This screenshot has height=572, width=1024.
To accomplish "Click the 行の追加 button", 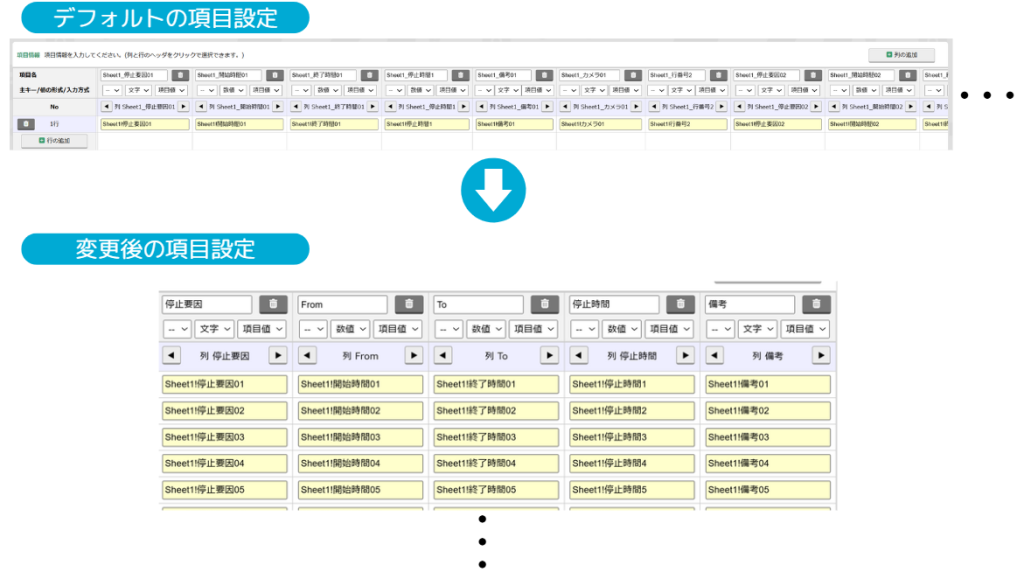I will point(54,141).
